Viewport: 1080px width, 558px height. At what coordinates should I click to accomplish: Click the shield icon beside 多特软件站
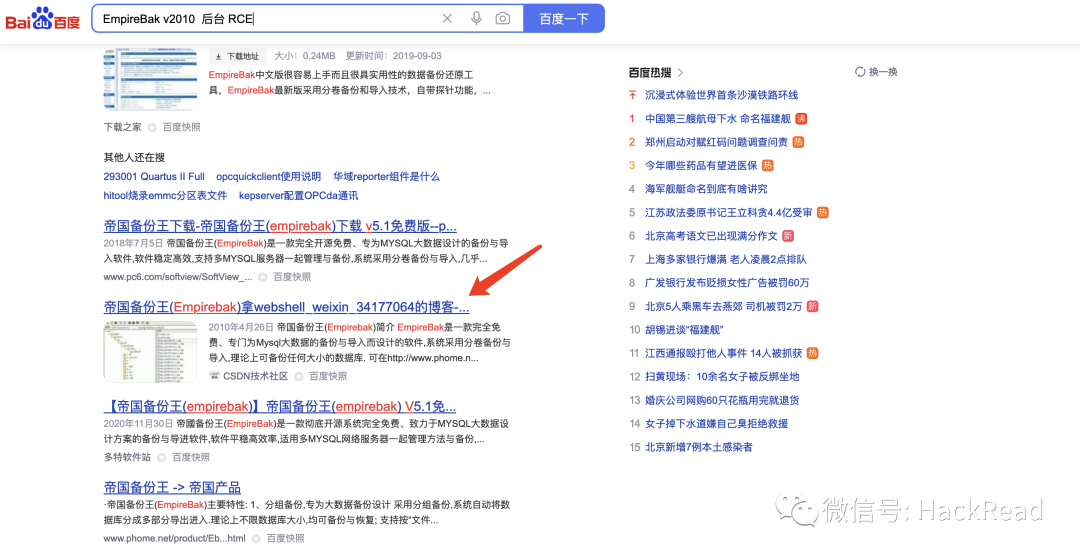[x=161, y=457]
